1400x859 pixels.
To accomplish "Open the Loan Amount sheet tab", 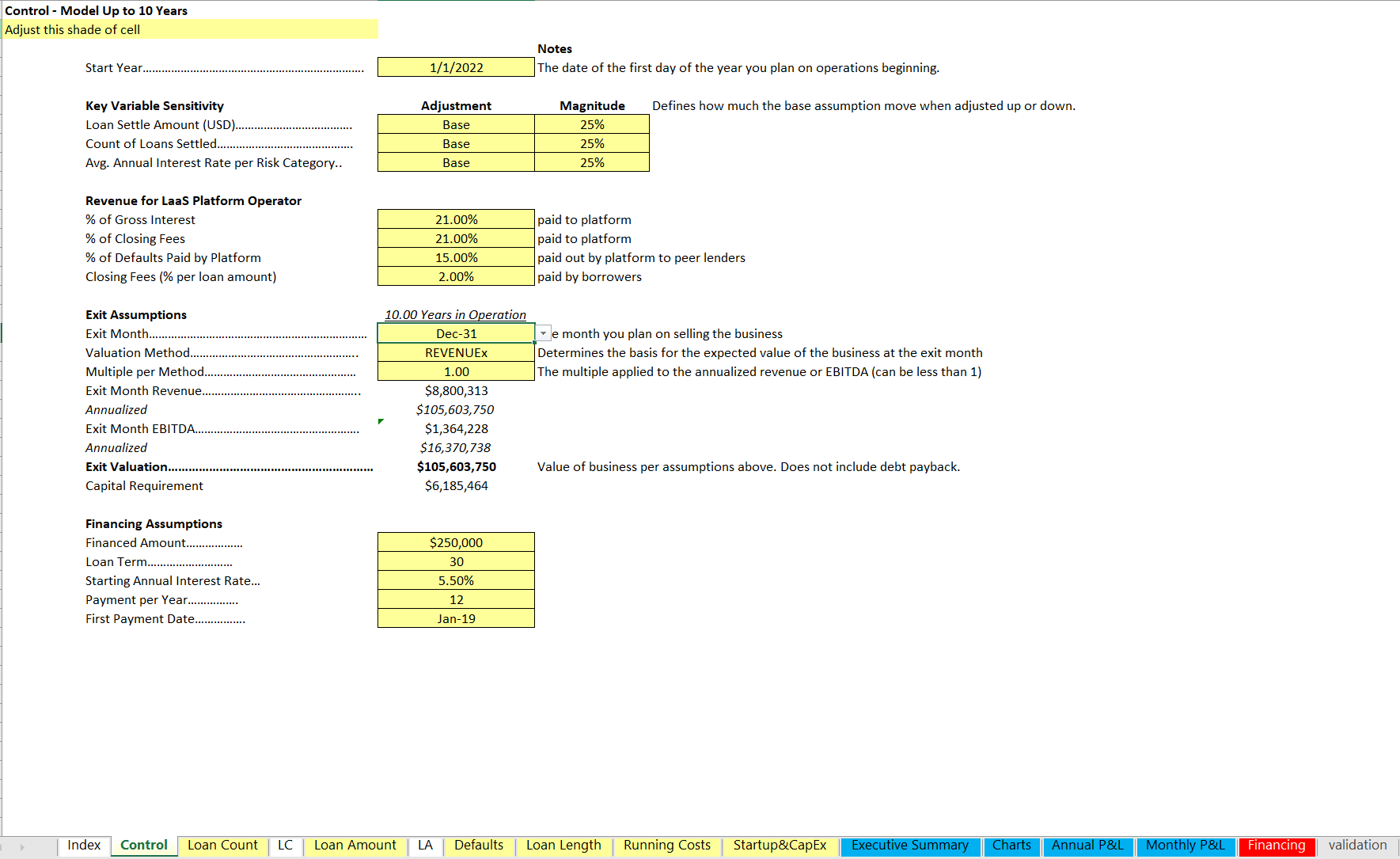I will pos(355,846).
